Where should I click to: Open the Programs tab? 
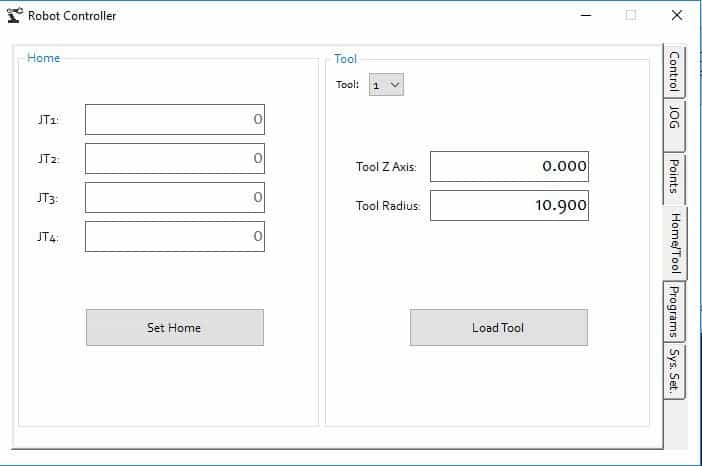click(674, 312)
